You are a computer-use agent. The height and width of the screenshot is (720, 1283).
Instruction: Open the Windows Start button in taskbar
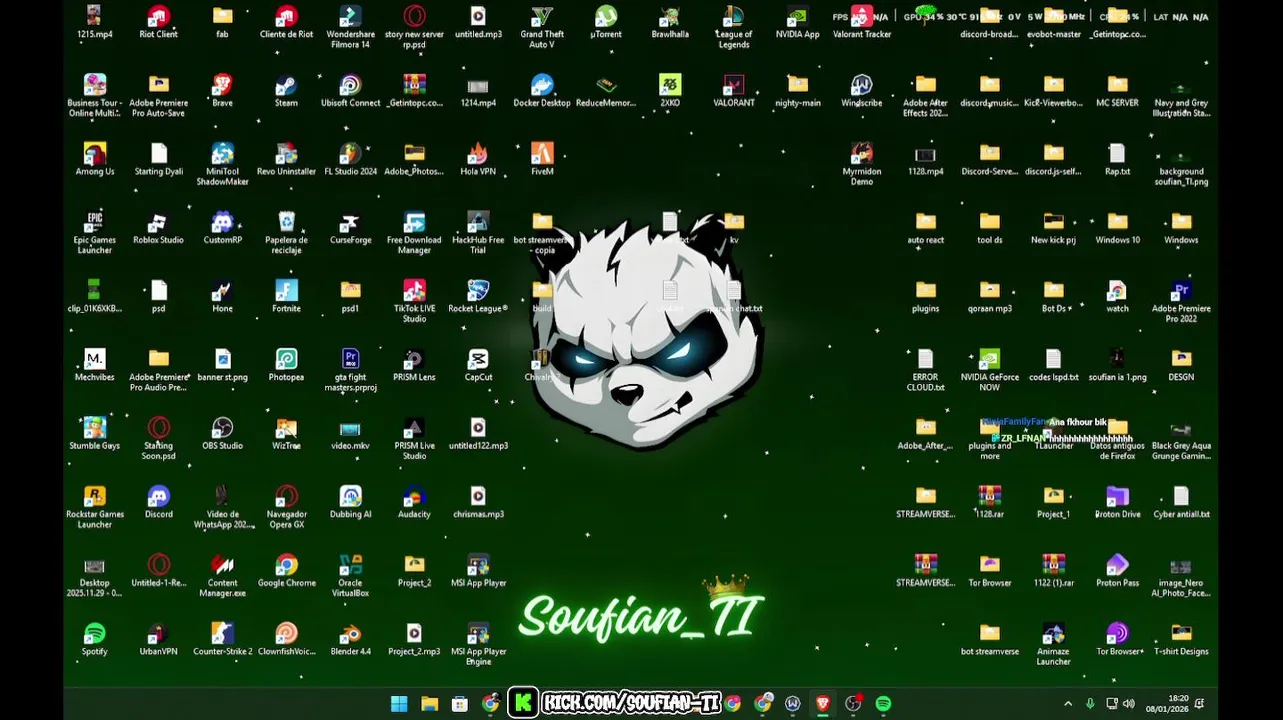399,704
